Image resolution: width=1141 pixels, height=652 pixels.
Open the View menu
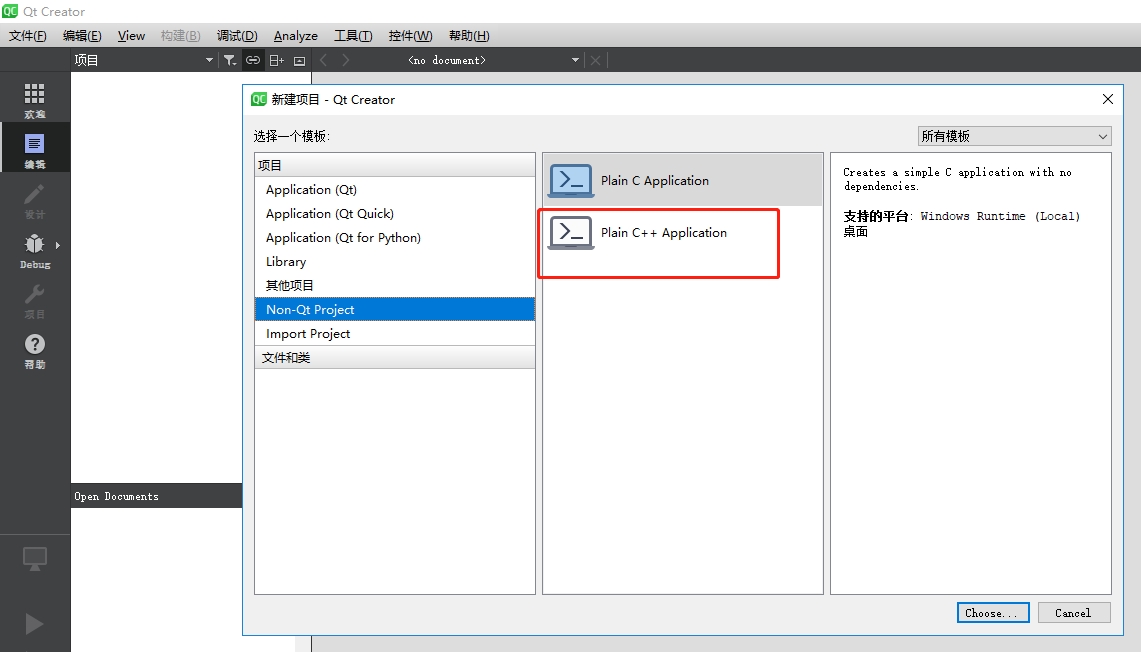(132, 36)
